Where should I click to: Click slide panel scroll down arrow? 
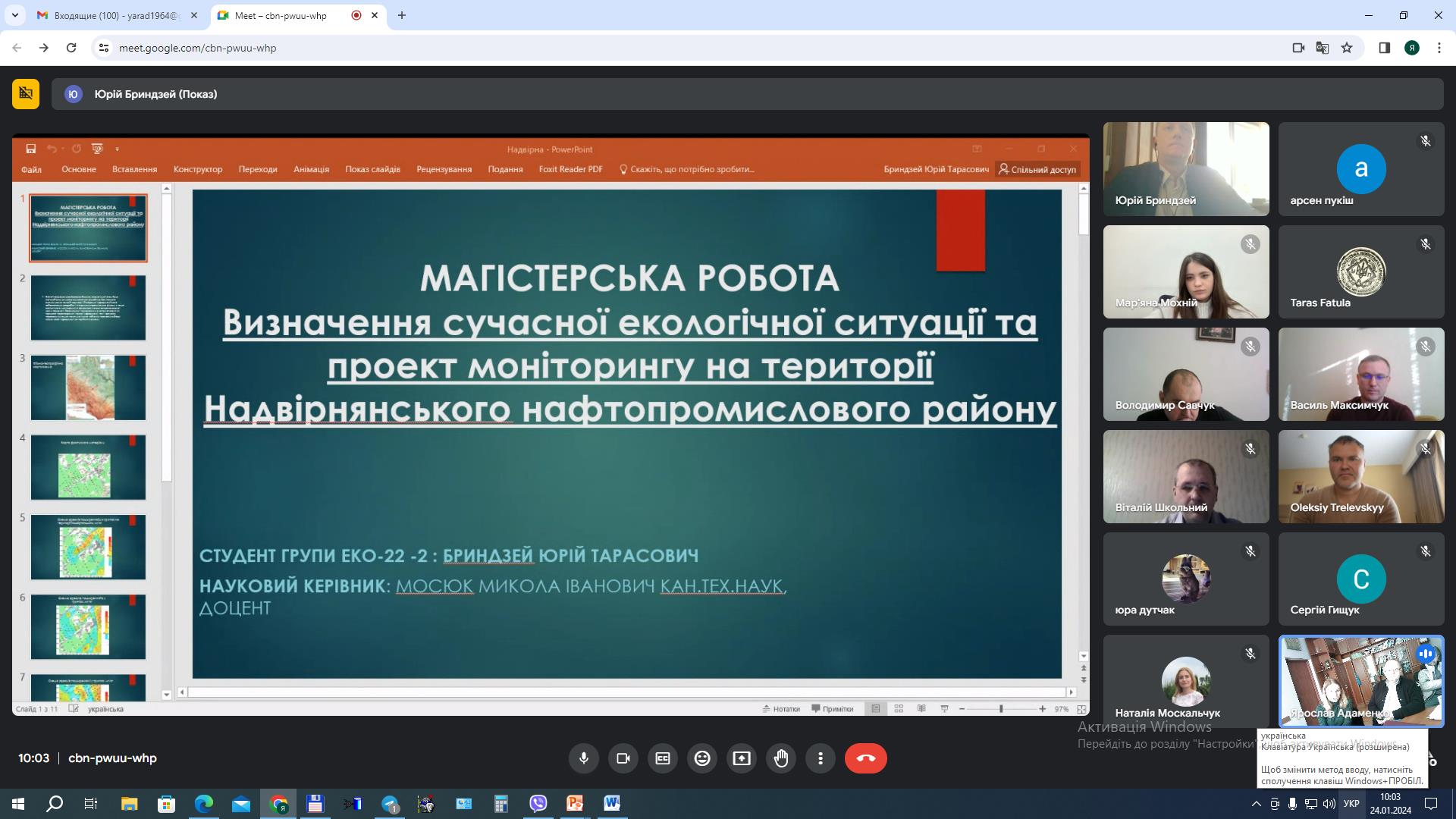[167, 695]
